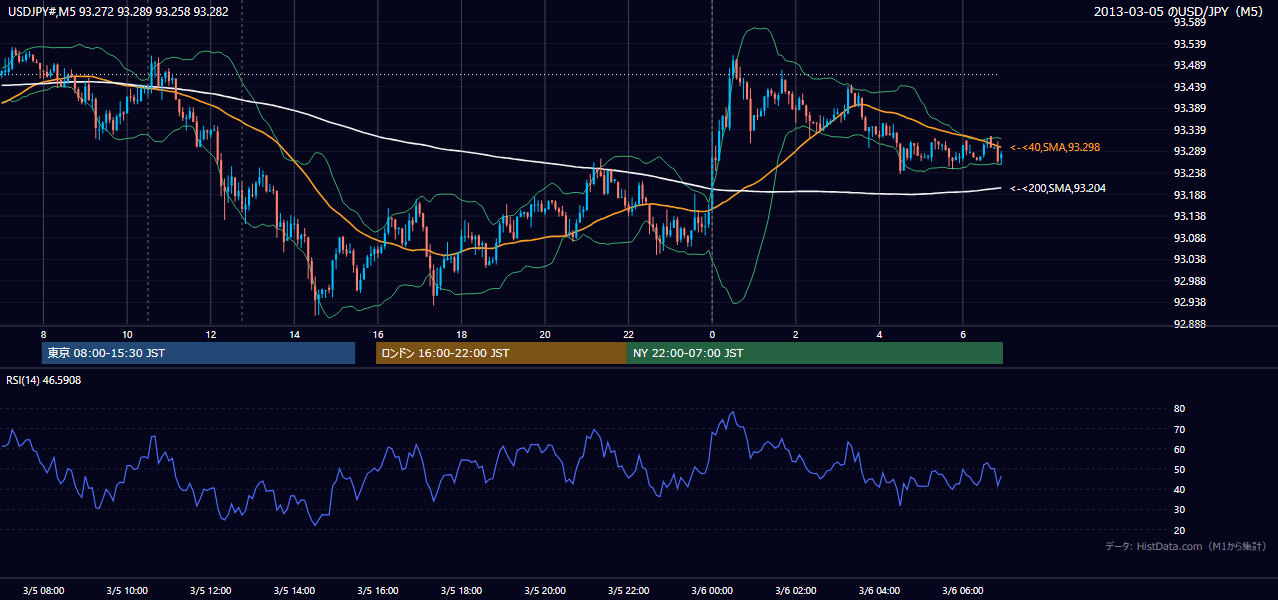This screenshot has height=600, width=1278.
Task: Click hour label 14 under price chart
Action: (x=294, y=334)
